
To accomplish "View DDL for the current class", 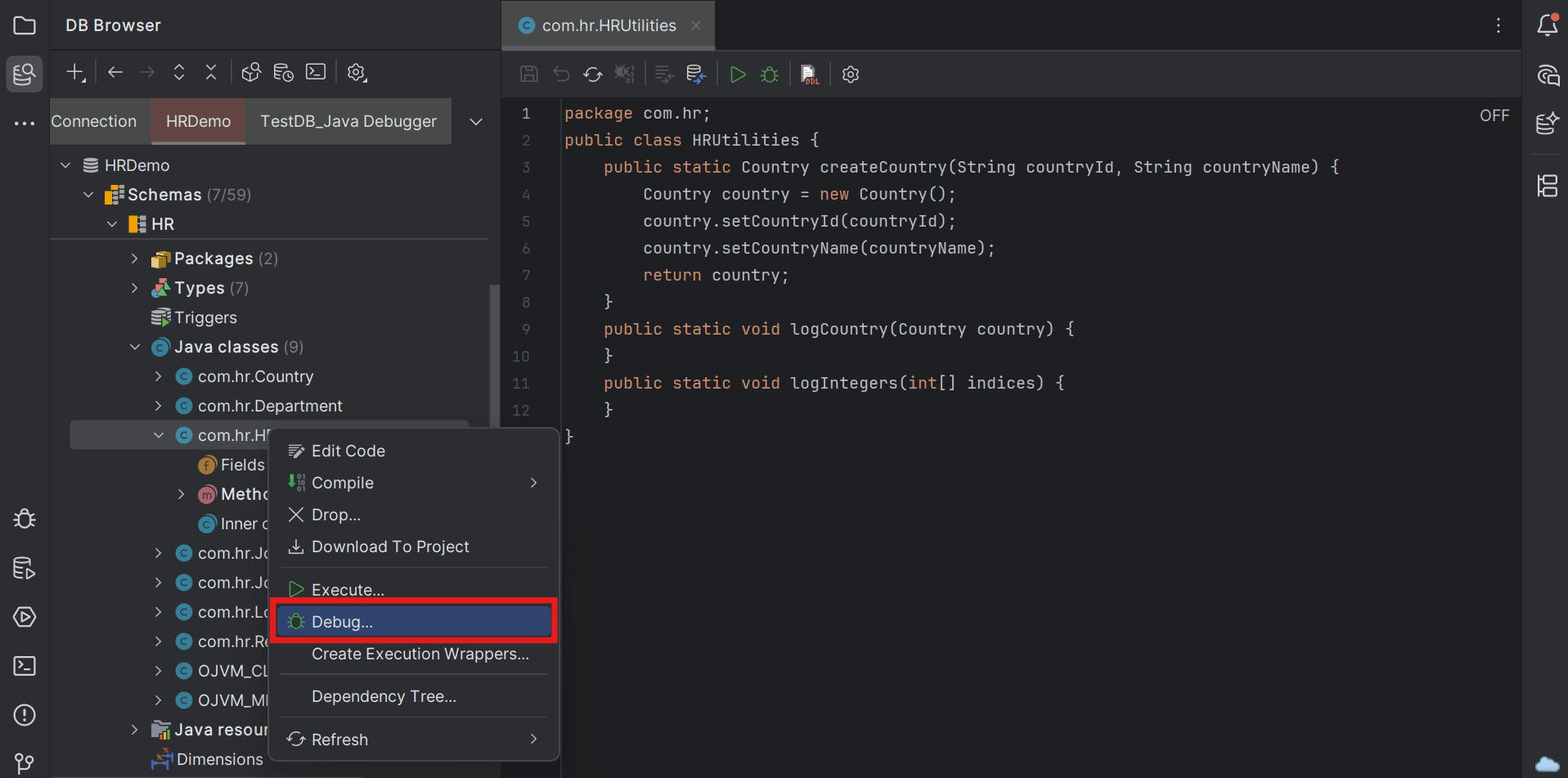I will [808, 74].
